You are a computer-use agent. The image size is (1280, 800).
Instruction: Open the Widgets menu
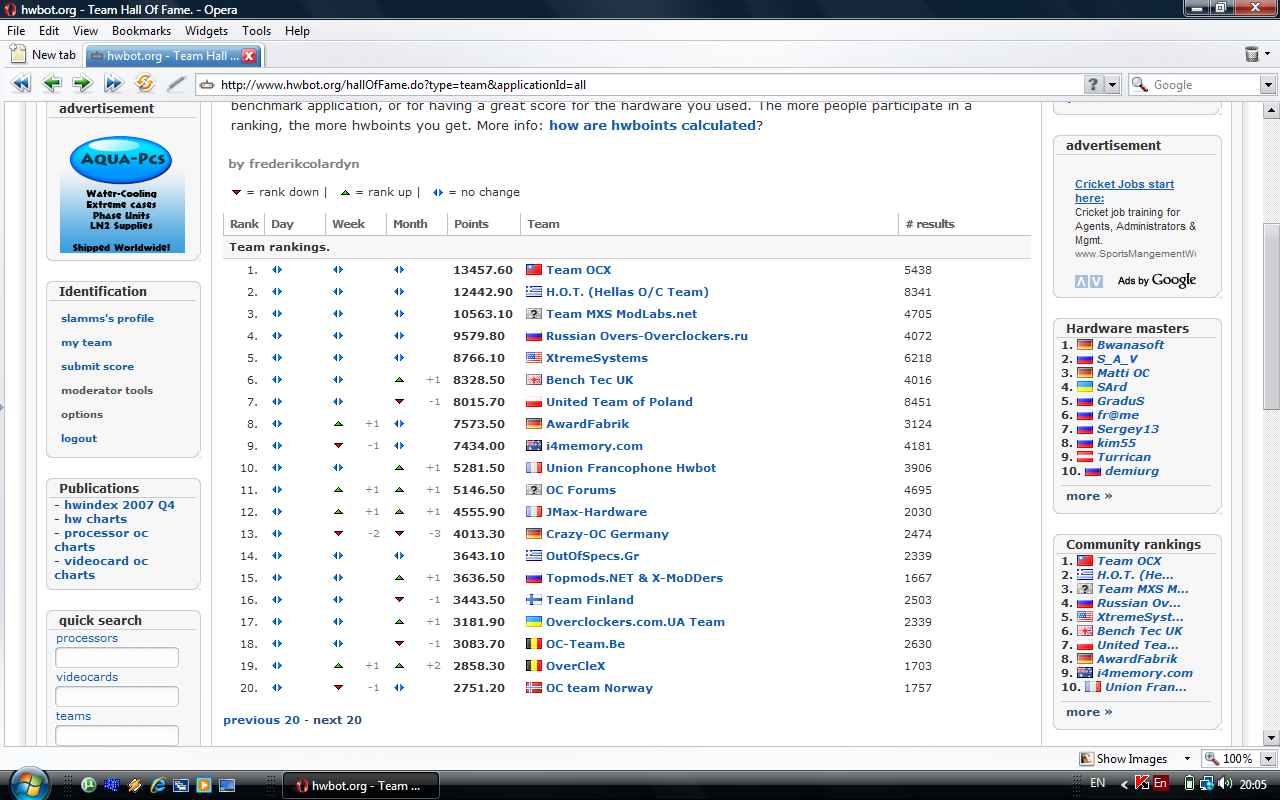point(206,31)
